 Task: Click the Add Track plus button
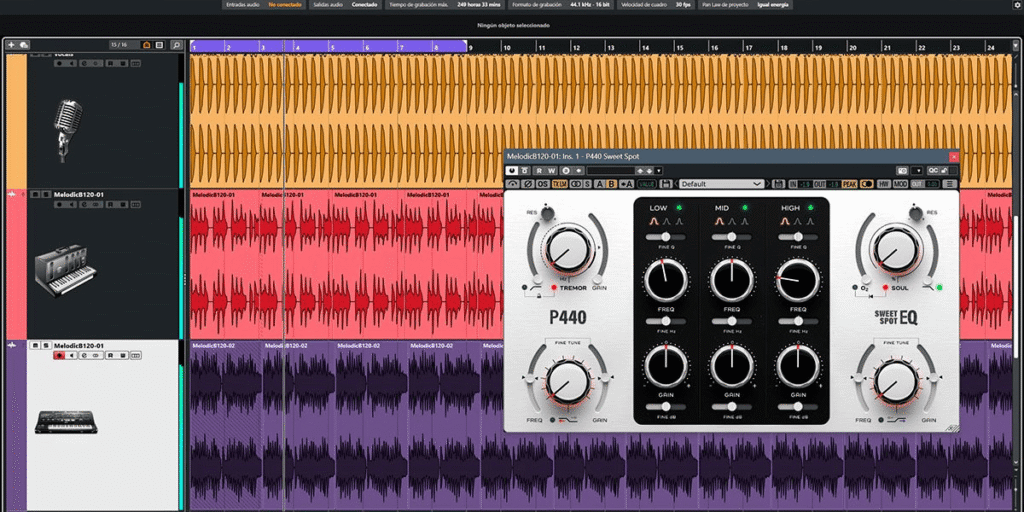pyautogui.click(x=11, y=45)
